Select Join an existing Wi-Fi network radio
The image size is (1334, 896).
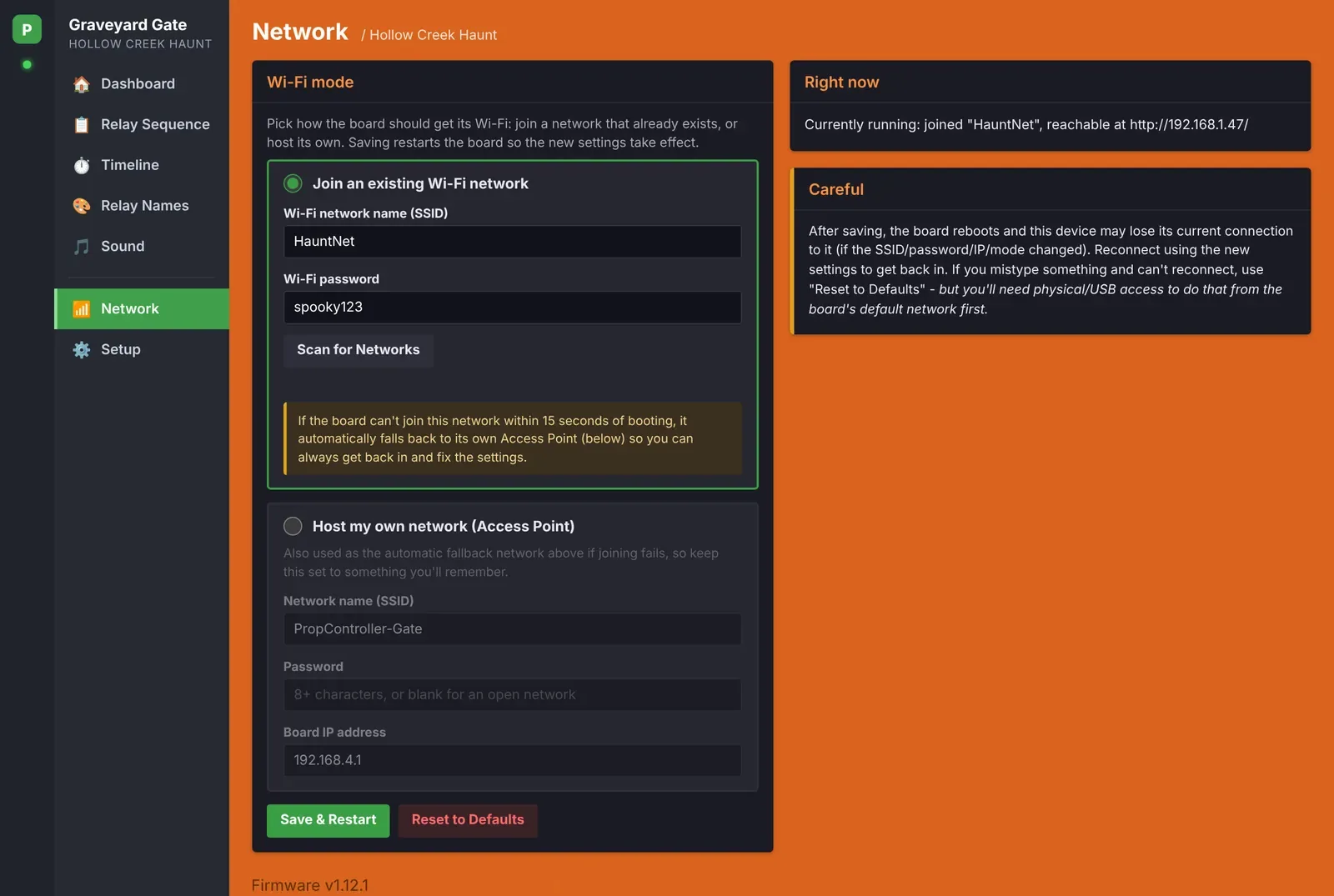[x=293, y=183]
